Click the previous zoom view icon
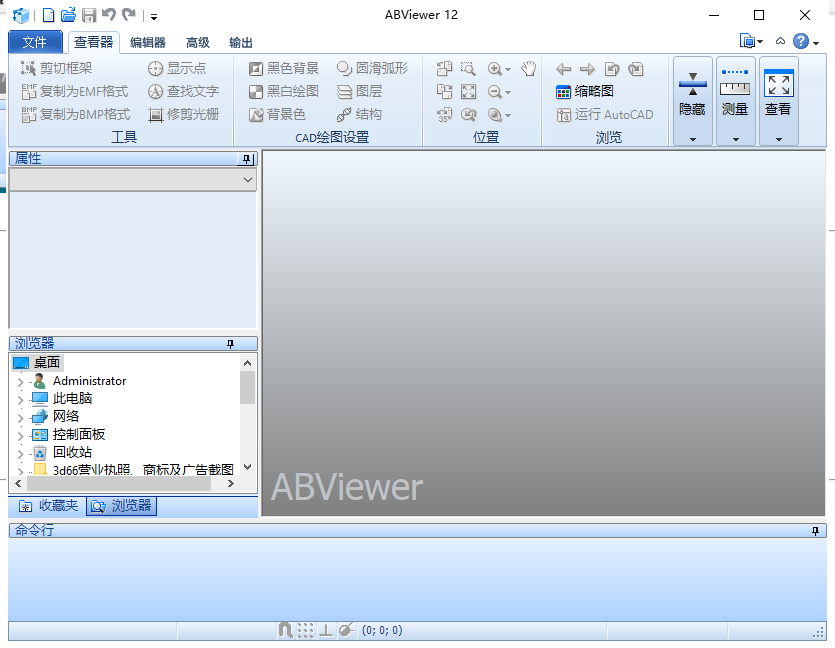 [469, 114]
